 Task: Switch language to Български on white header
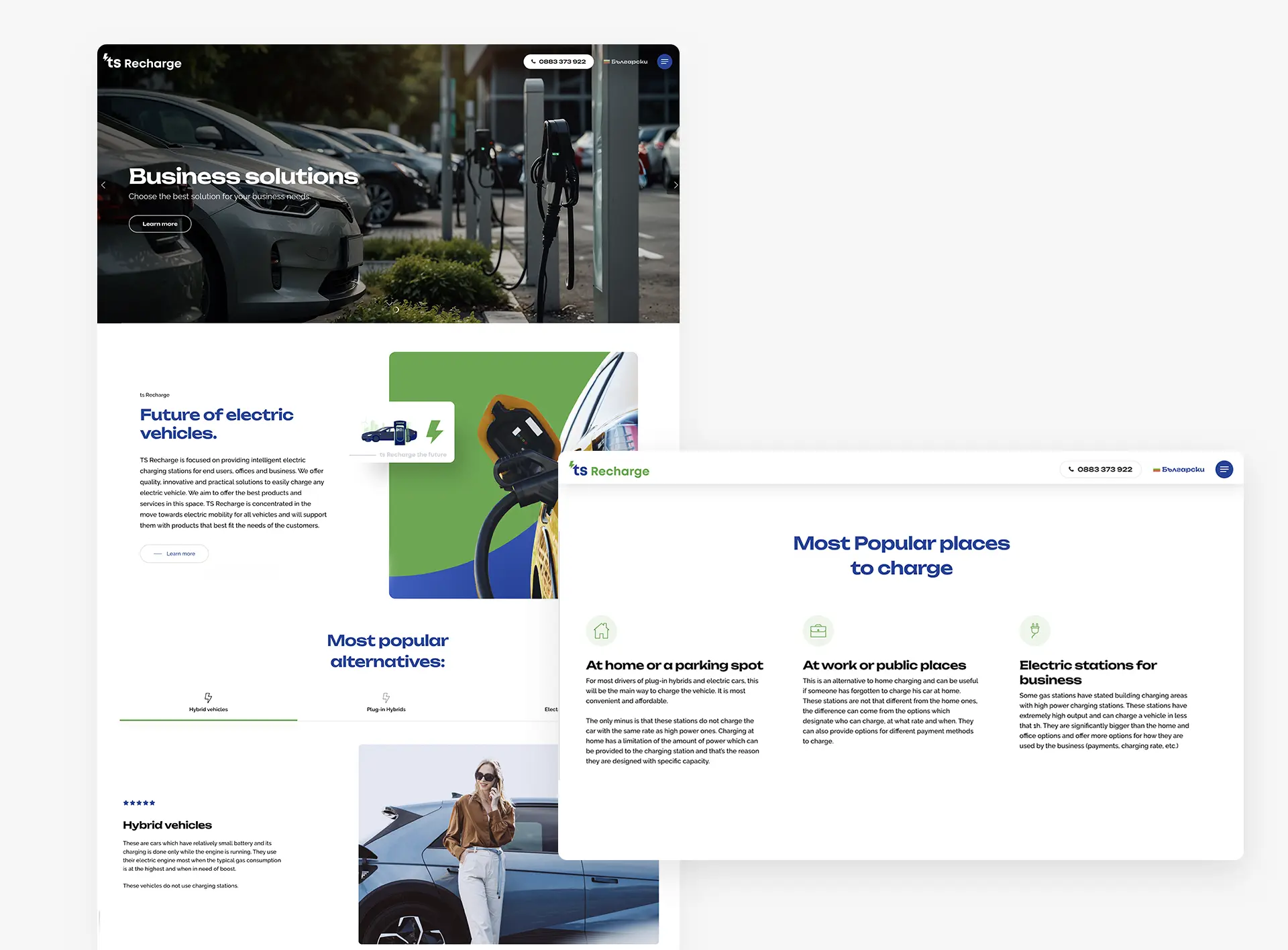point(1179,470)
